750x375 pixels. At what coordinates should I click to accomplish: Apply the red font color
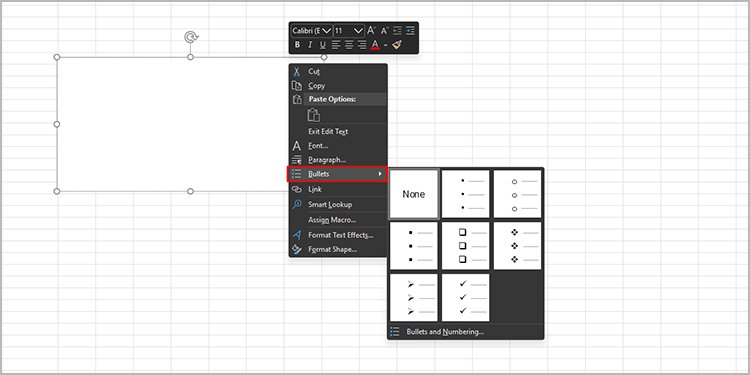click(375, 45)
